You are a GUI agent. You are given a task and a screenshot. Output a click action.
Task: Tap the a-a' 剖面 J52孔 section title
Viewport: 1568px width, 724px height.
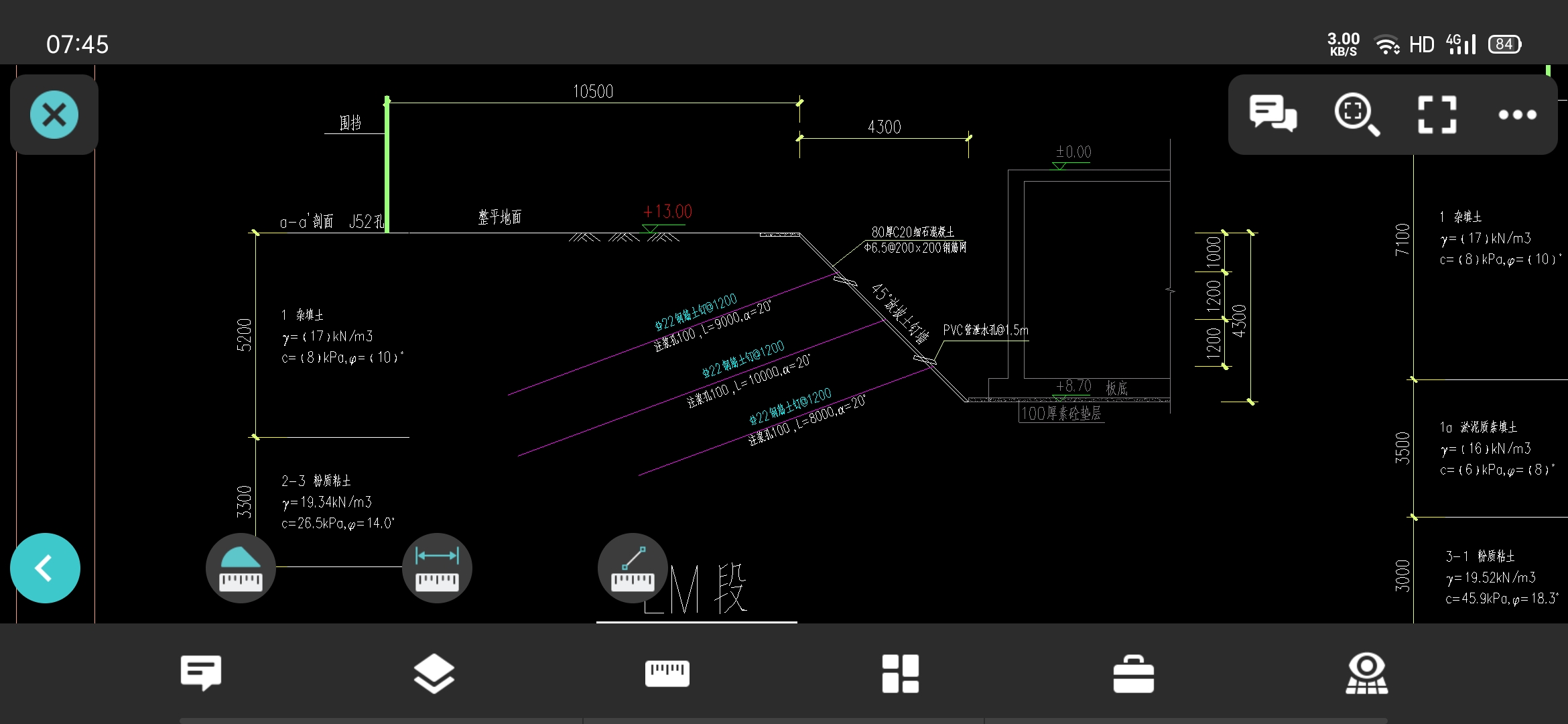click(332, 221)
